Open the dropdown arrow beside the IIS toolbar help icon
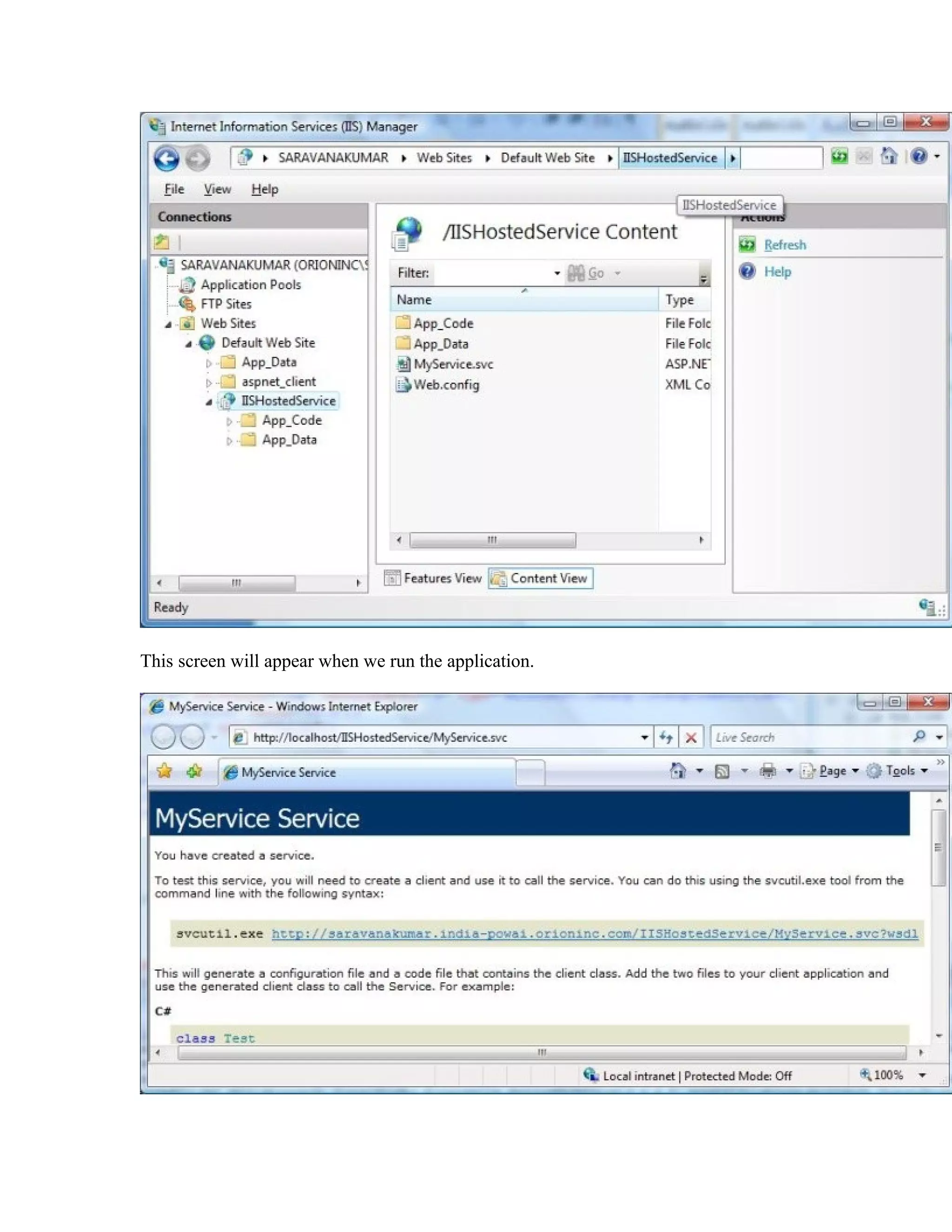The image size is (952, 1232). coord(937,156)
